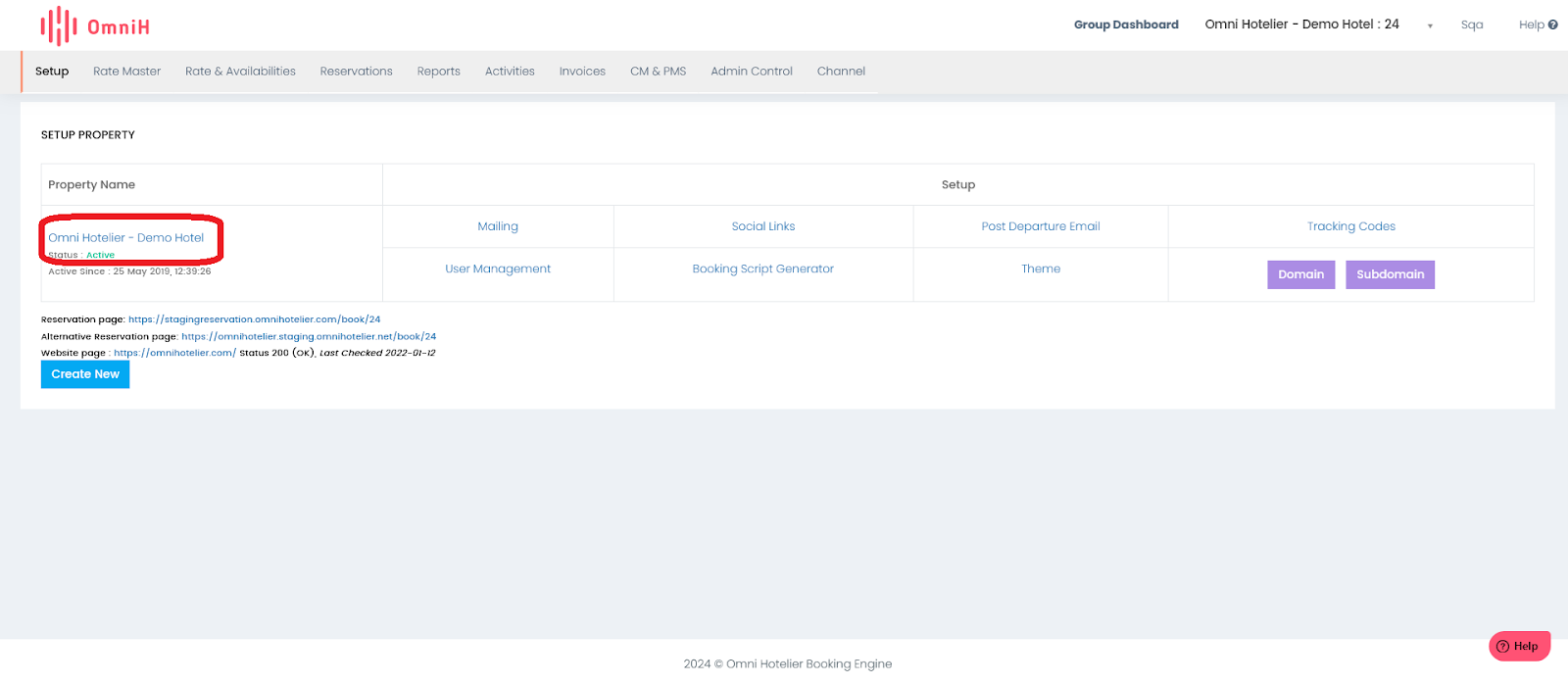The image size is (1568, 685).
Task: Open Group Dashboard
Action: [x=1126, y=24]
